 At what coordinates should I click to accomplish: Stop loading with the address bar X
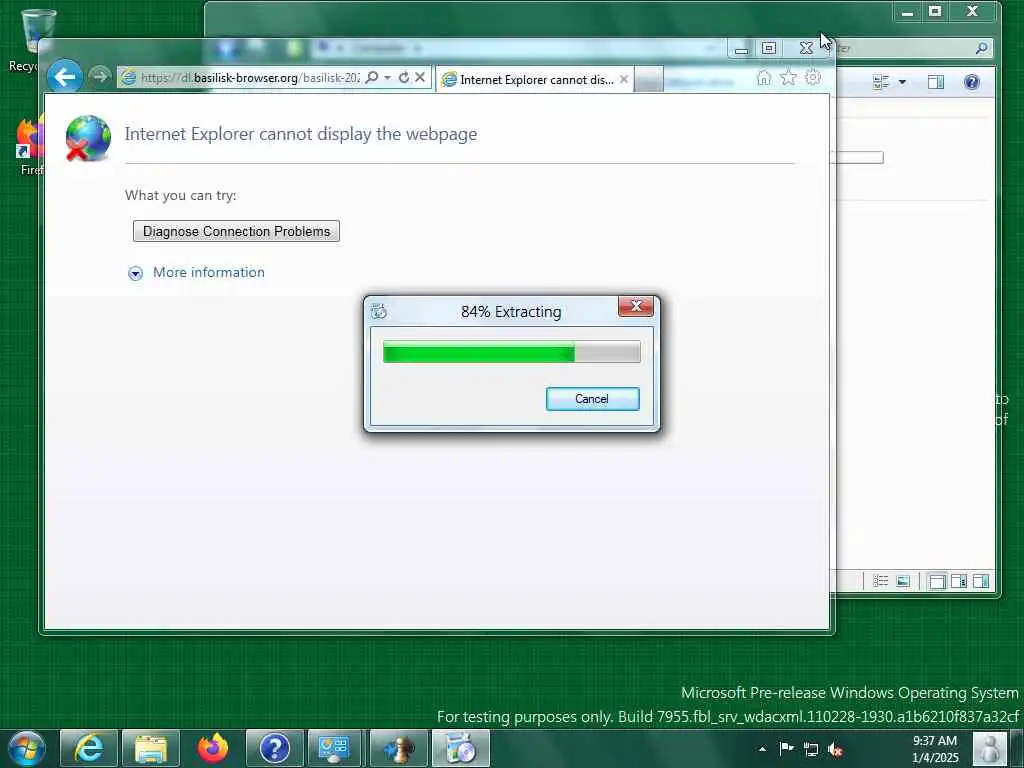click(x=420, y=78)
